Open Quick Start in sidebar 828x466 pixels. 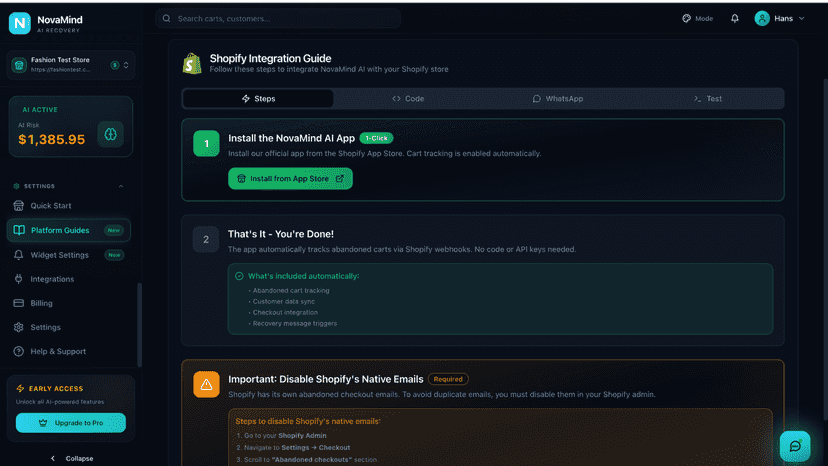[69, 206]
